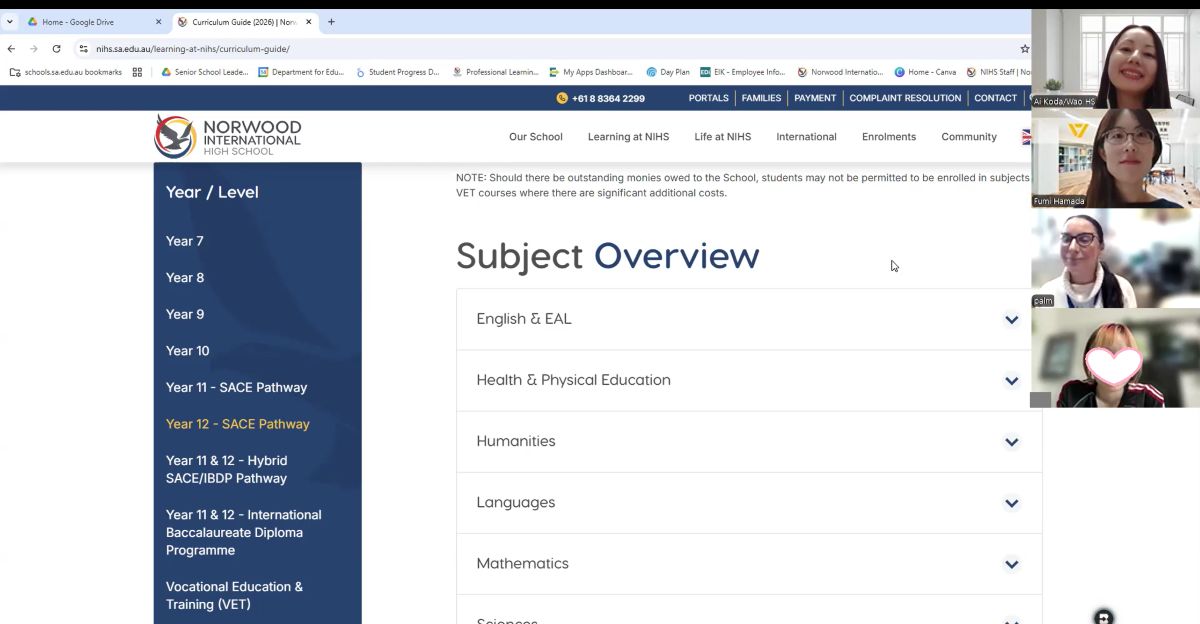1200x624 pixels.
Task: Close the Home - Google Drive tab
Action: click(158, 22)
